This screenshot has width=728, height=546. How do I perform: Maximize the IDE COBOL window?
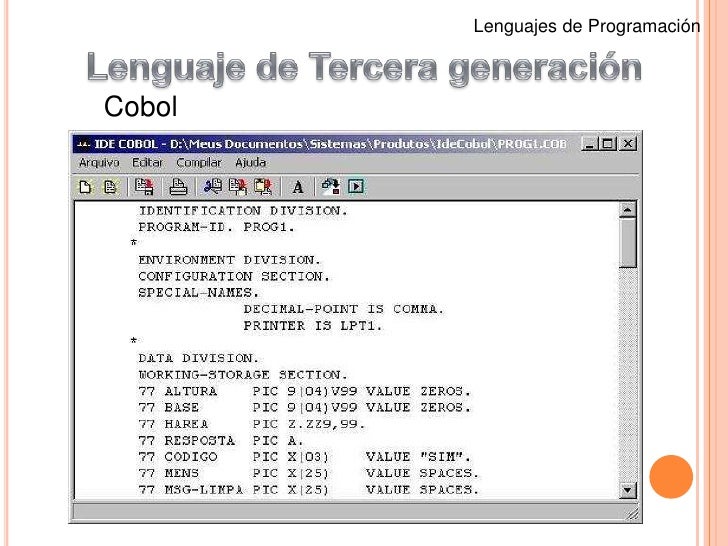coord(608,144)
